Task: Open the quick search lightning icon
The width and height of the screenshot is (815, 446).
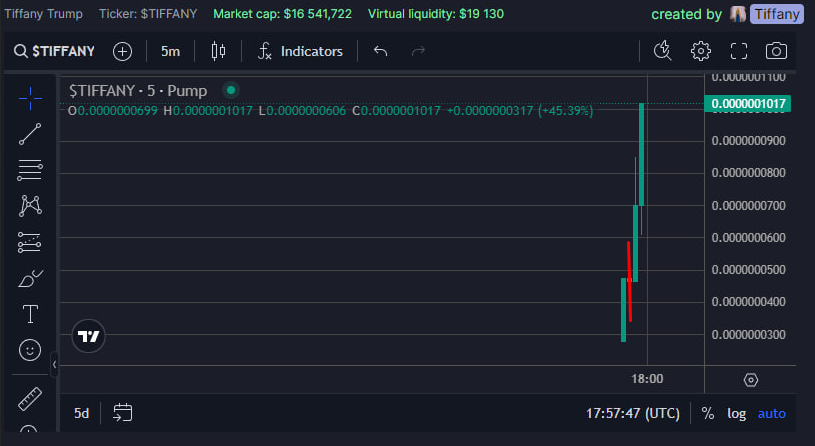Action: pos(663,51)
